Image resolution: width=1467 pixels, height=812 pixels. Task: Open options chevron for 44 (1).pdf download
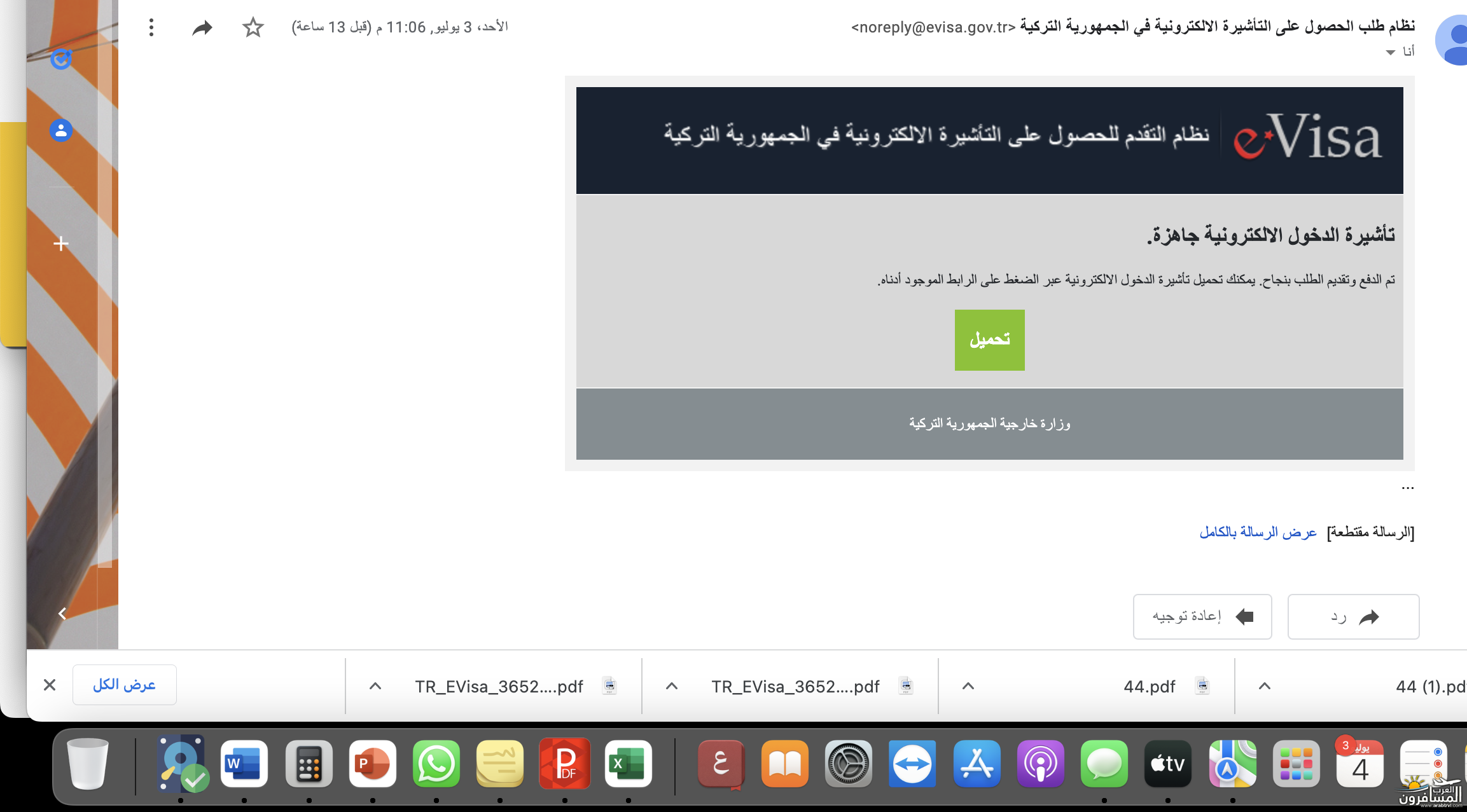click(x=1265, y=686)
